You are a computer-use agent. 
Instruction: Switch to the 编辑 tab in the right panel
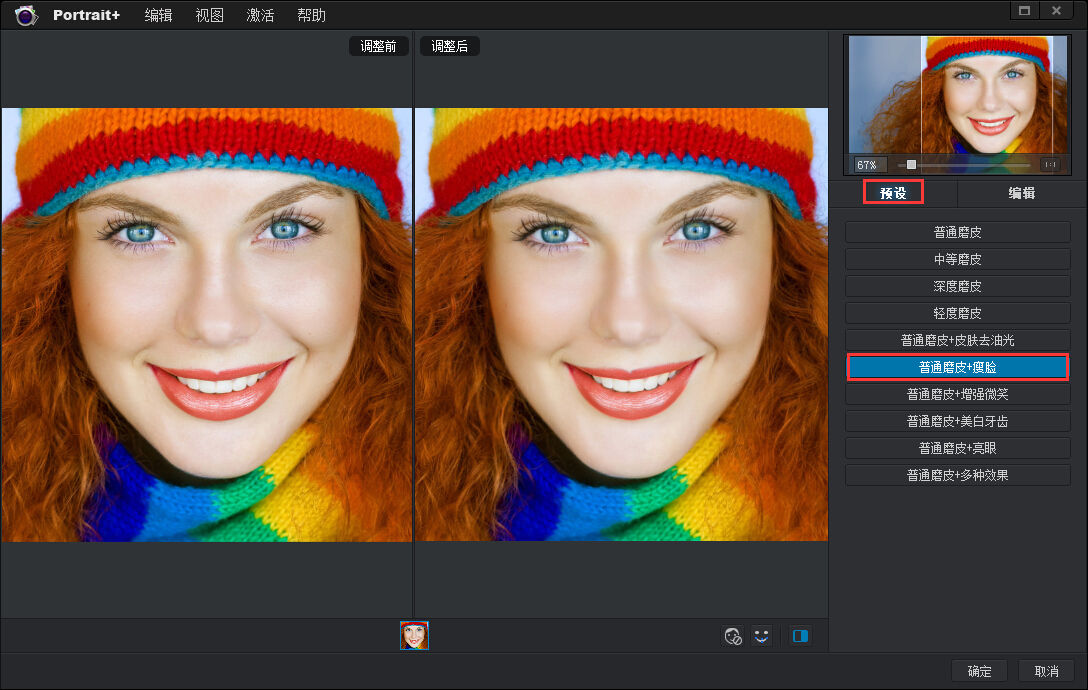tap(1021, 192)
